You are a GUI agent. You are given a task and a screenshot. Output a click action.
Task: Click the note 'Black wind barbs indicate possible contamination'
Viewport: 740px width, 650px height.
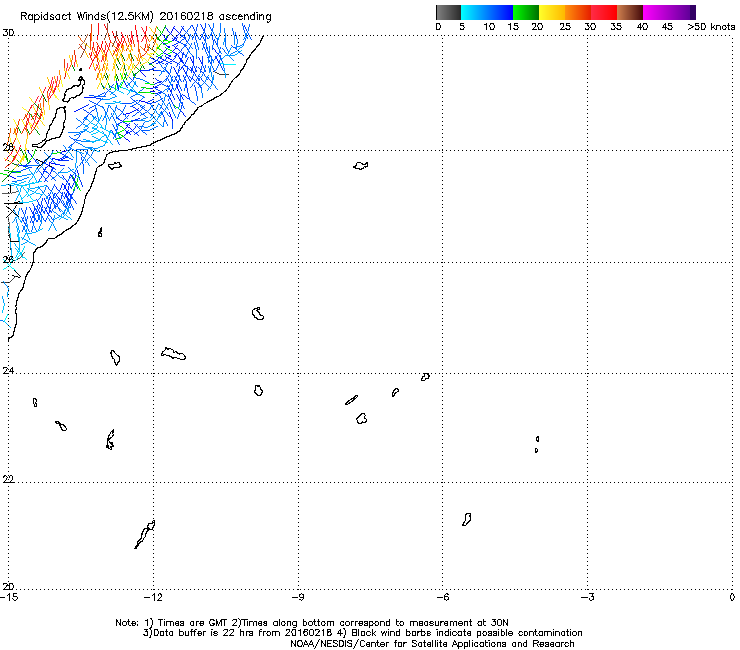pos(467,633)
